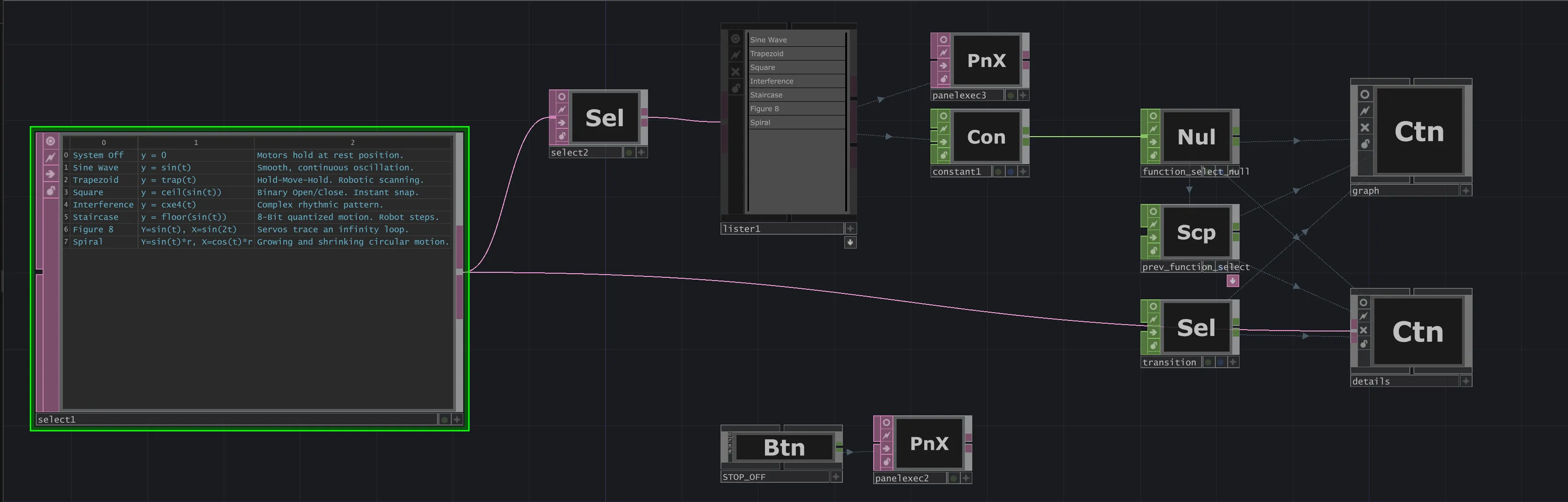Image resolution: width=1568 pixels, height=502 pixels.
Task: Toggle viewer flag on select1 table node
Action: click(x=50, y=141)
